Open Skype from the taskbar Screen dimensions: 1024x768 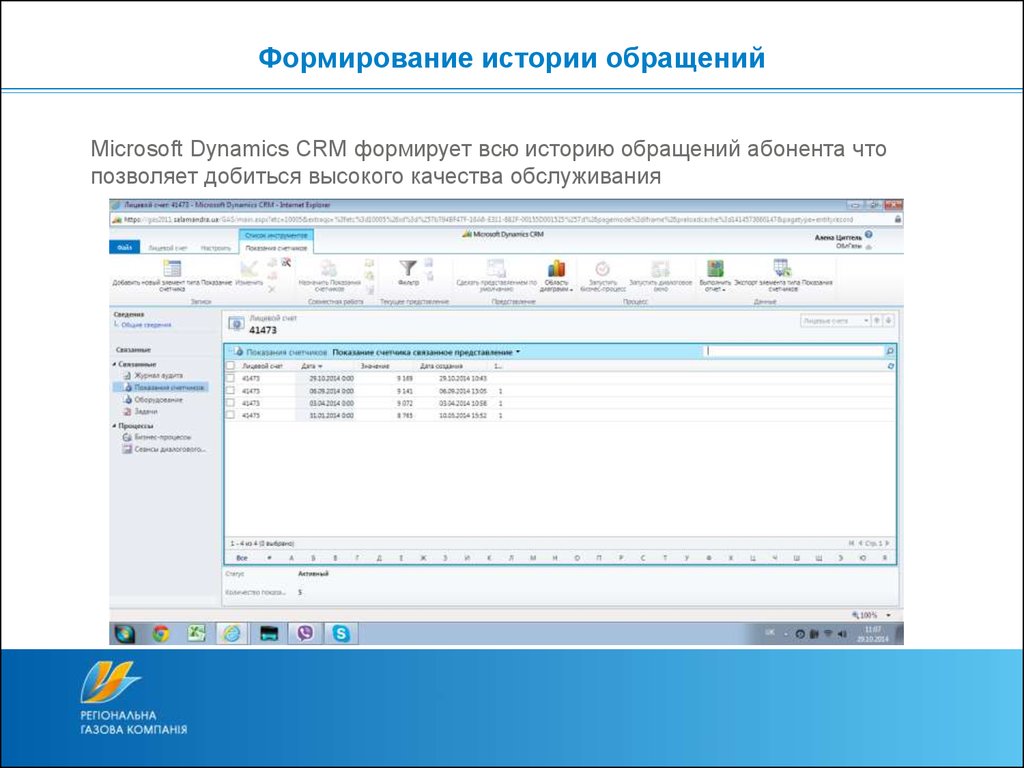point(341,633)
